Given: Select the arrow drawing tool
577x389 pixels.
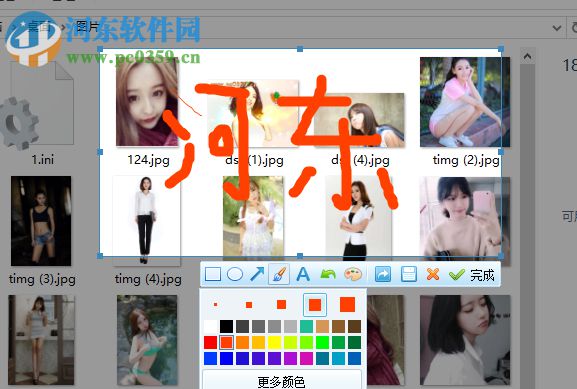Looking at the screenshot, I should pos(257,275).
